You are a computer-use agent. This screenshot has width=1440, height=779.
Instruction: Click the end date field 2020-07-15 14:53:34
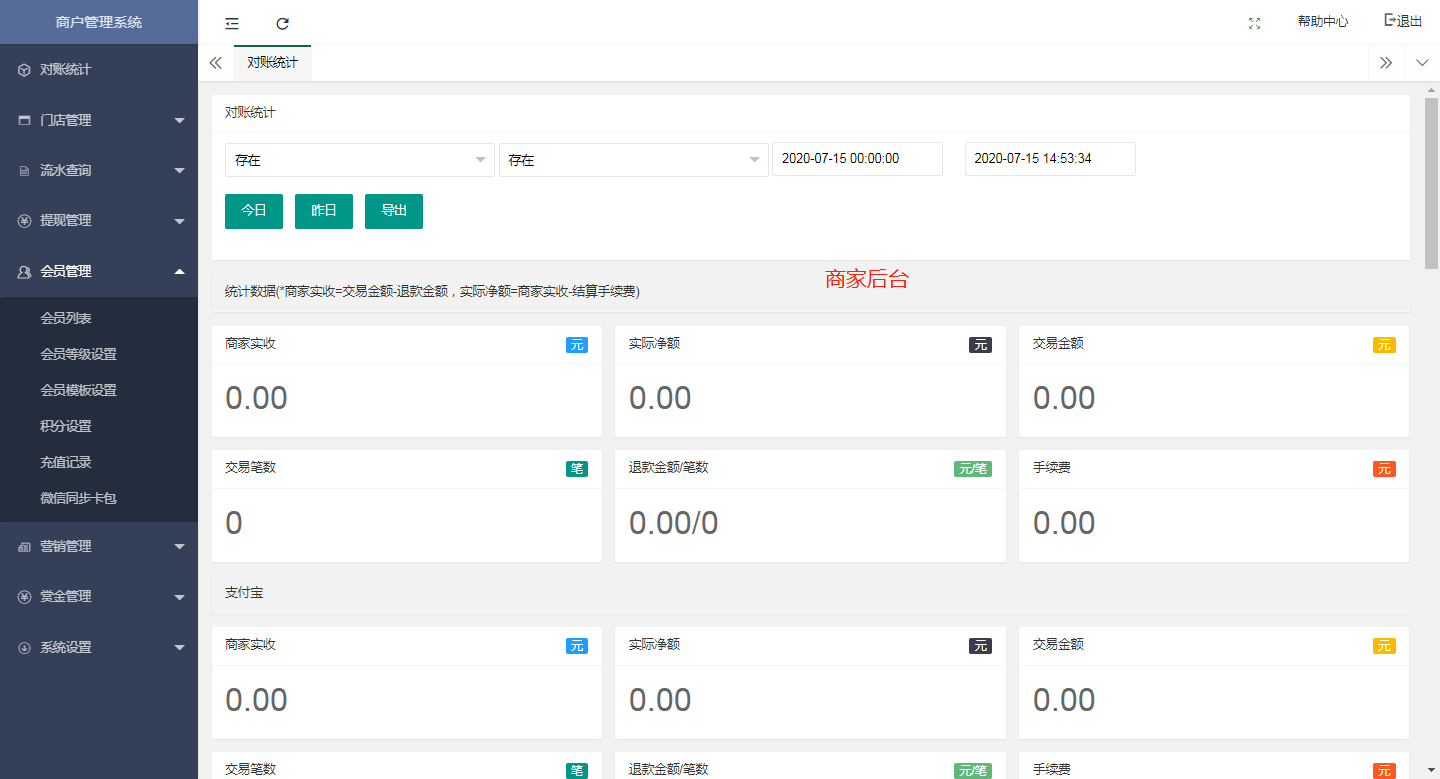(x=1050, y=159)
